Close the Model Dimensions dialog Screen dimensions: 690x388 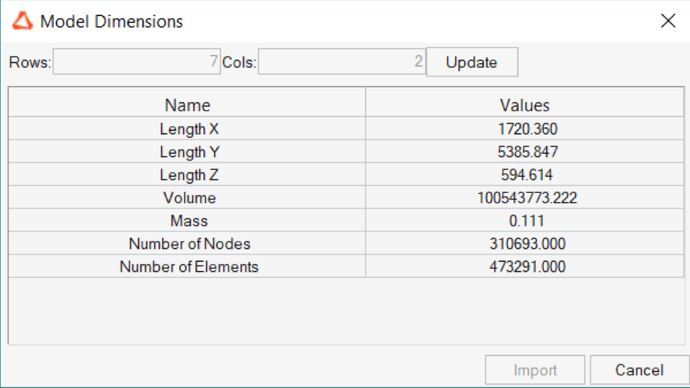668,21
